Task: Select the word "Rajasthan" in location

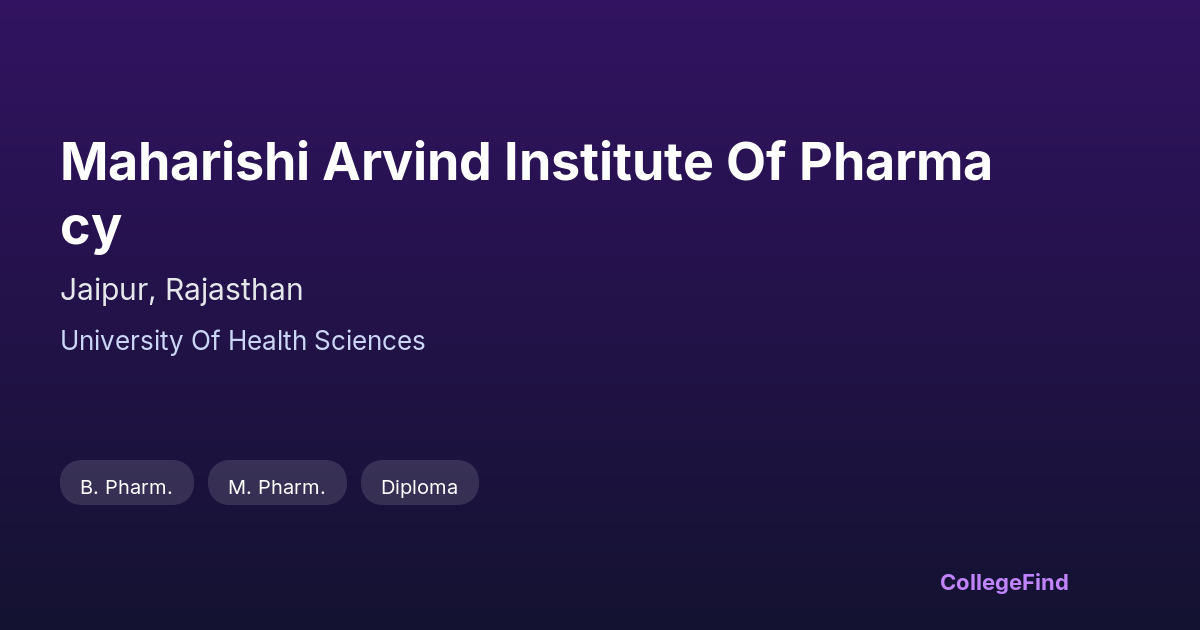Action: click(x=234, y=290)
